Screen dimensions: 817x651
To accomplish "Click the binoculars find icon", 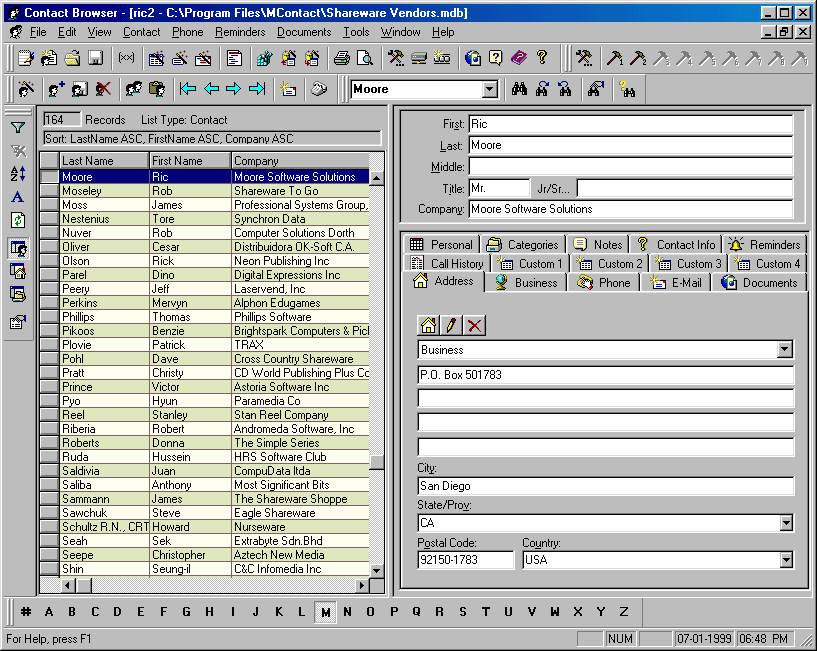I will (x=519, y=89).
